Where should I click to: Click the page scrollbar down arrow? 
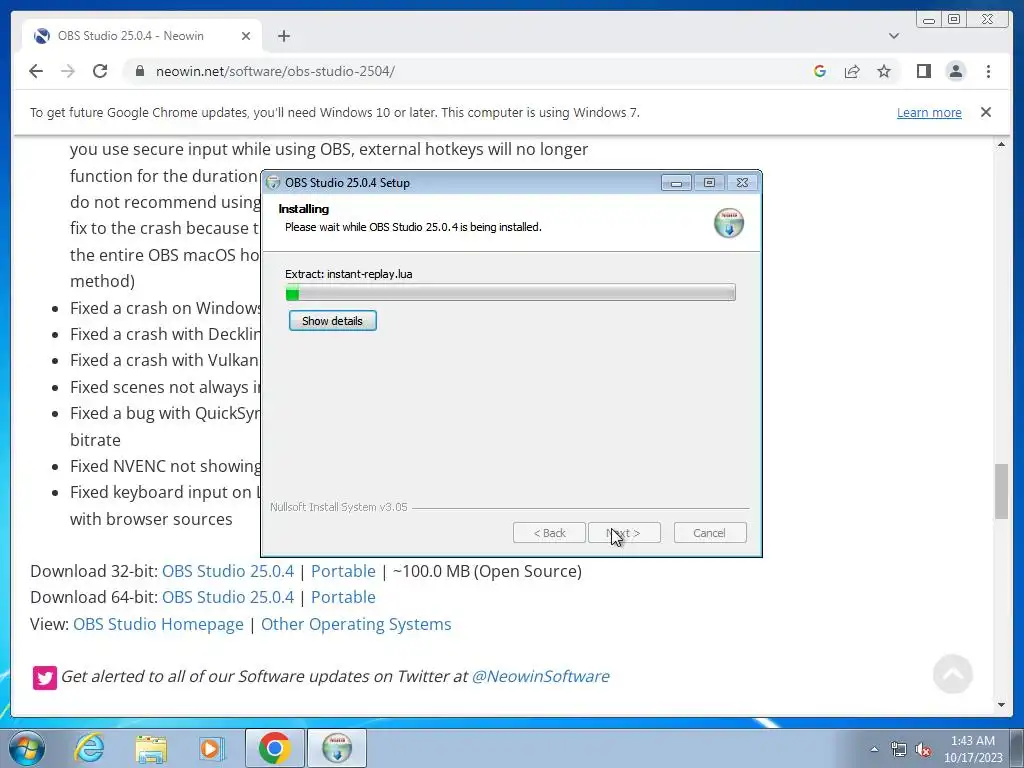(1001, 705)
